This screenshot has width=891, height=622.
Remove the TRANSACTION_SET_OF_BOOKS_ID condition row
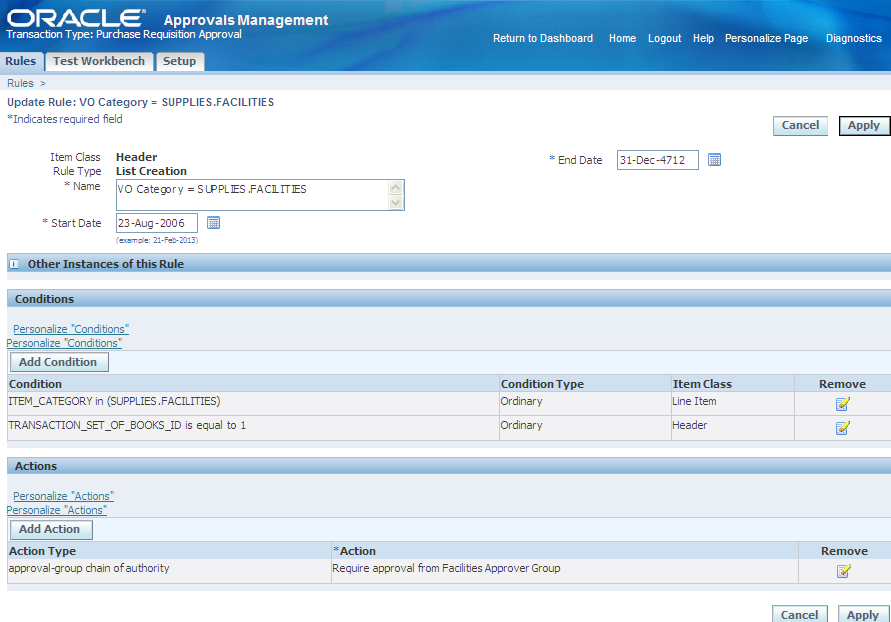pyautogui.click(x=842, y=428)
